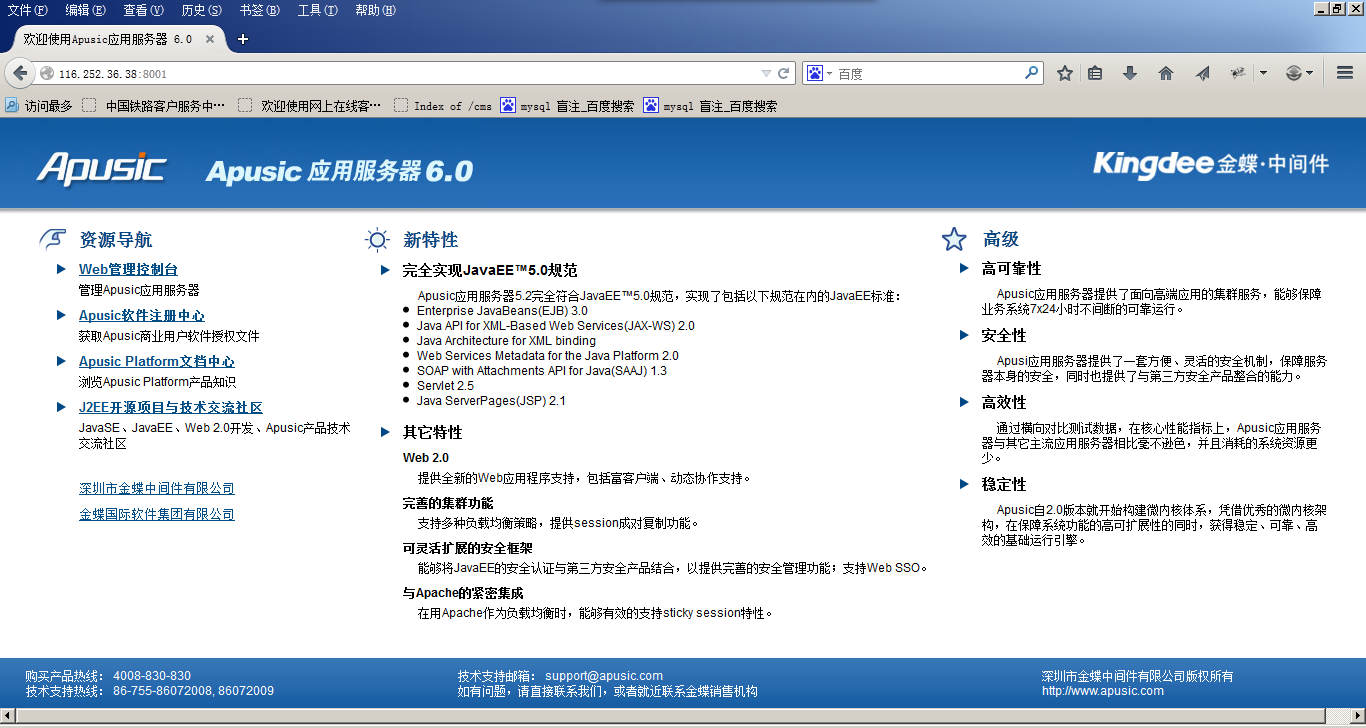Click the Servlet 2.5 list item

pos(445,386)
